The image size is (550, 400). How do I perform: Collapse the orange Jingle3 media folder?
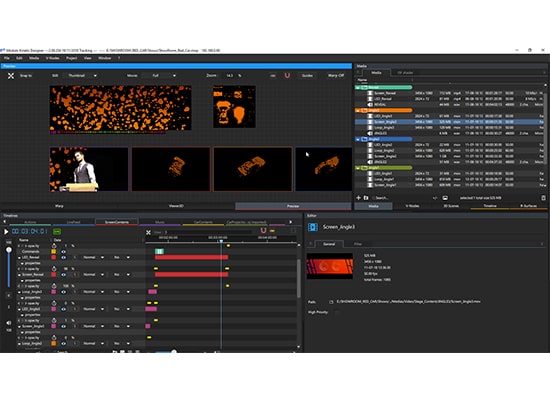tap(358, 111)
